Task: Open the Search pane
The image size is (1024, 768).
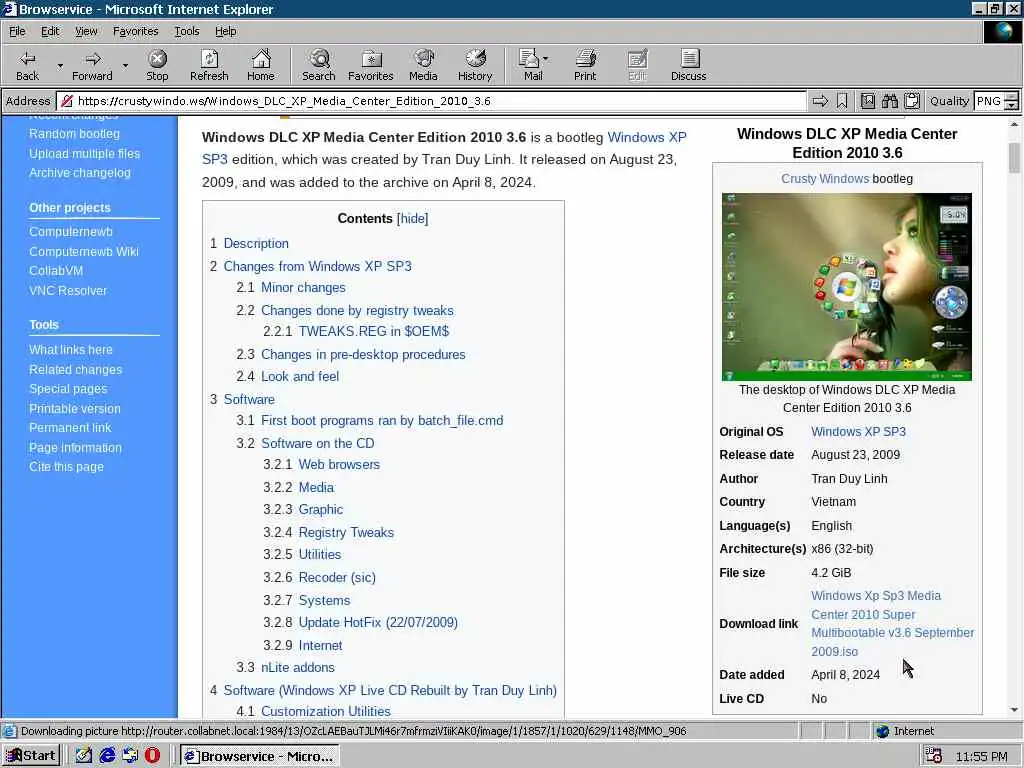Action: point(319,65)
